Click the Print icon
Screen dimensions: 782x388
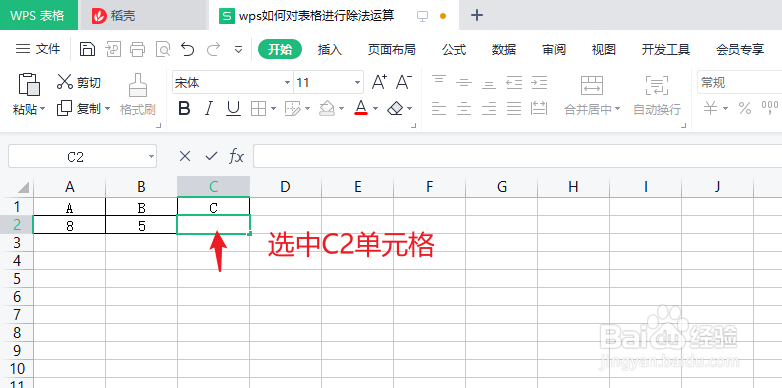pyautogui.click(x=138, y=49)
